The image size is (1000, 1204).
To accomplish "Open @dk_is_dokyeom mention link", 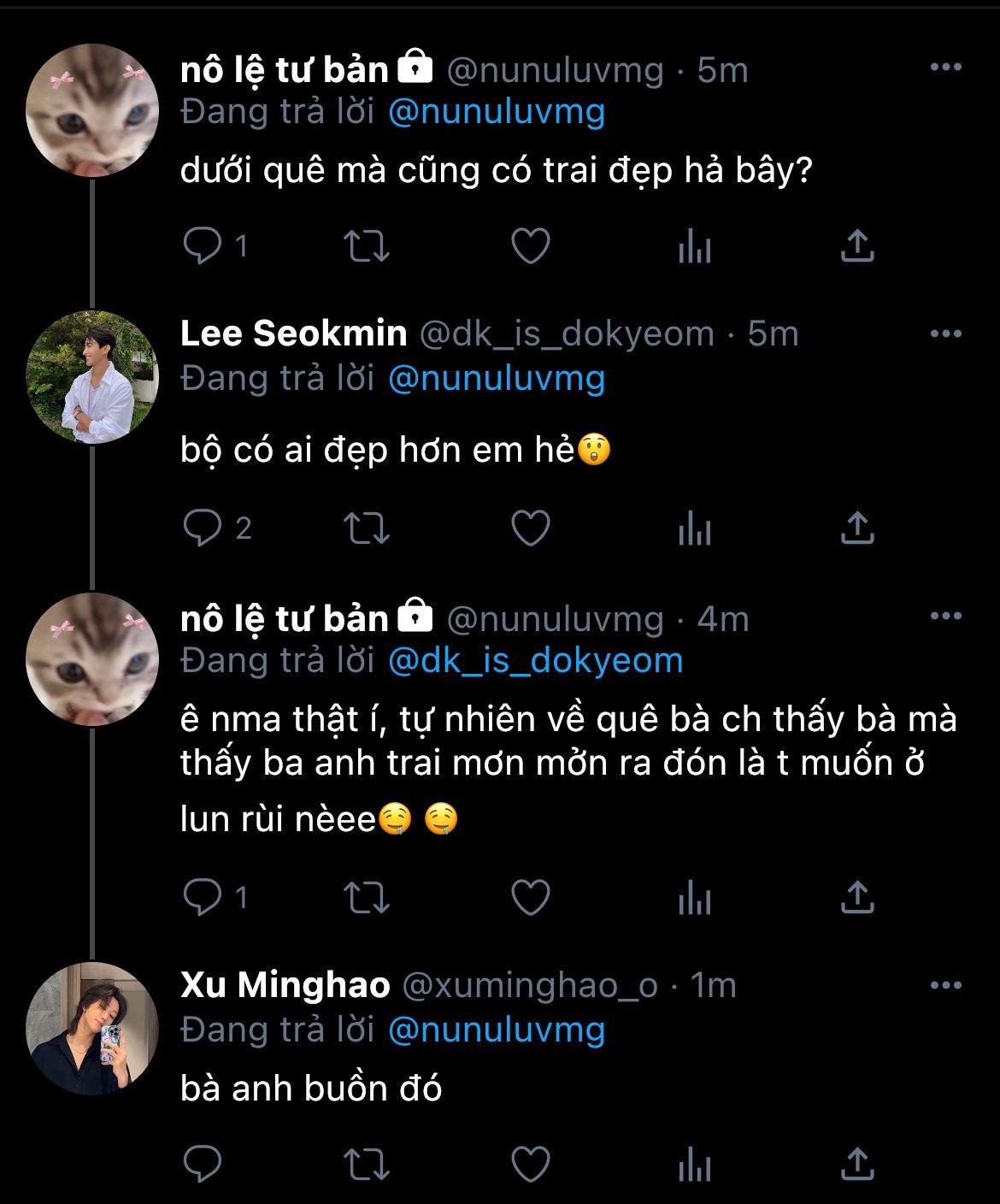I will click(535, 660).
